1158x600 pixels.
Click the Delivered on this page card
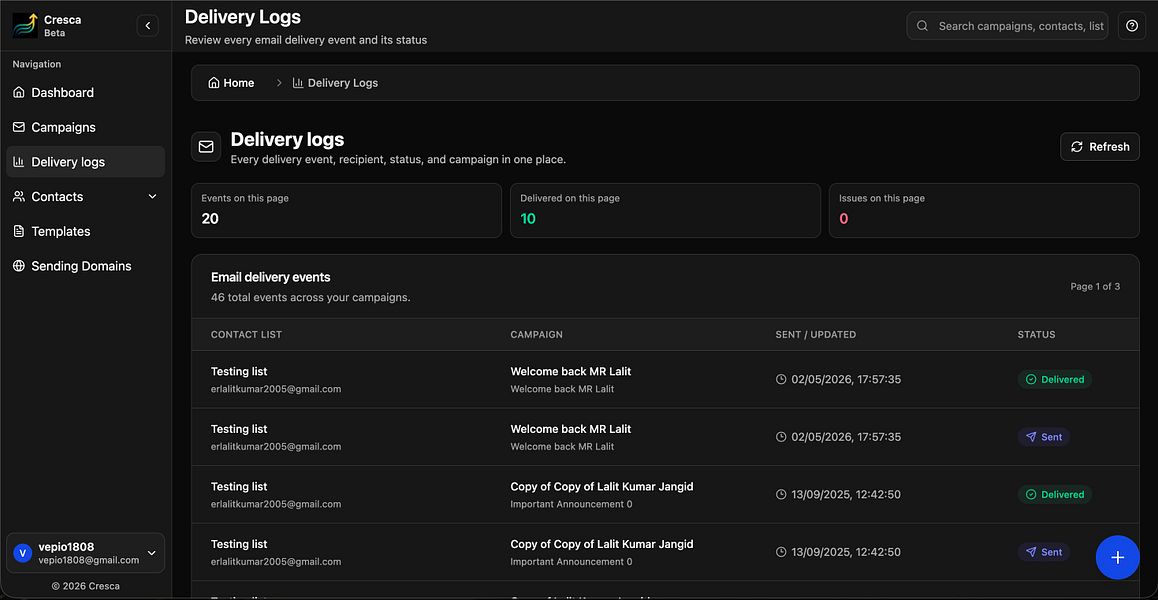pyautogui.click(x=665, y=211)
